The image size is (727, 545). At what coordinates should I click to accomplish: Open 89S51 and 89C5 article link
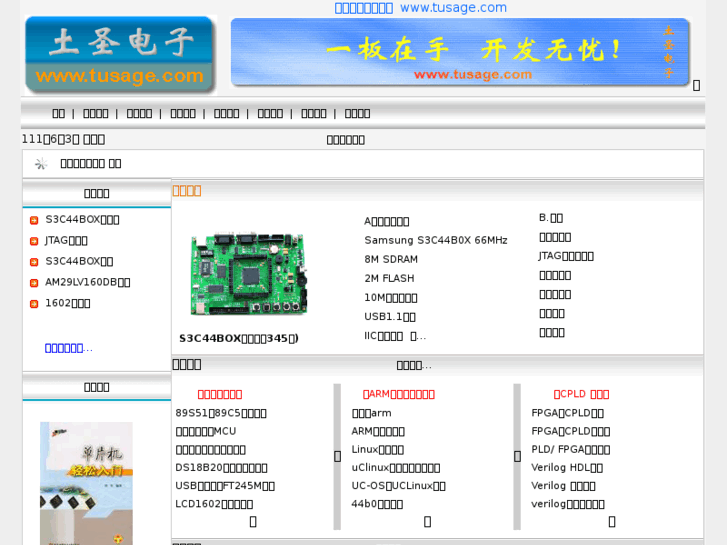[221, 413]
